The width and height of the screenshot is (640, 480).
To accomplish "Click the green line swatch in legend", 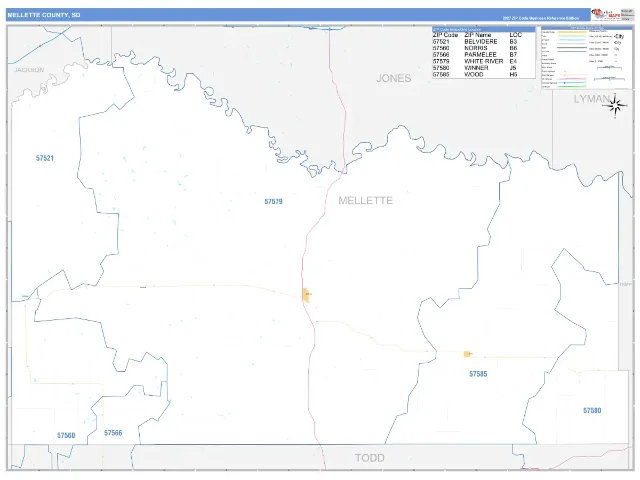I will tap(571, 87).
